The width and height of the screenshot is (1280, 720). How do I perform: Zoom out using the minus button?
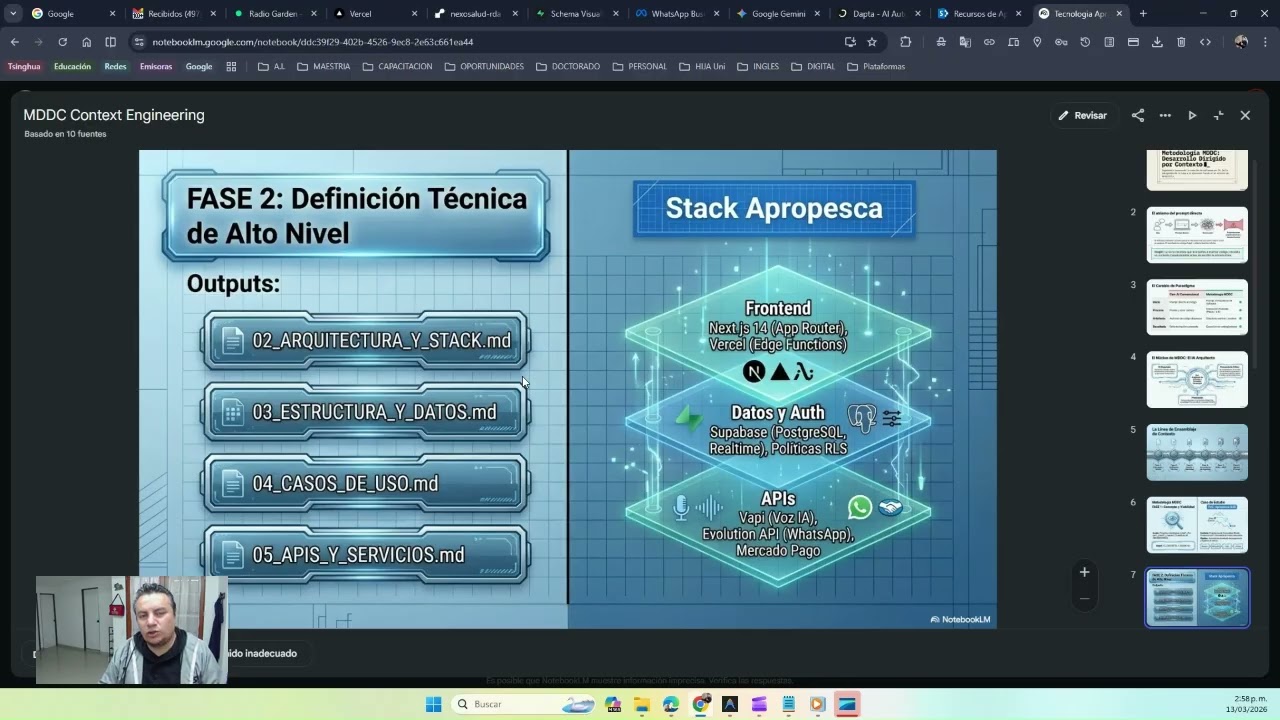click(1084, 599)
